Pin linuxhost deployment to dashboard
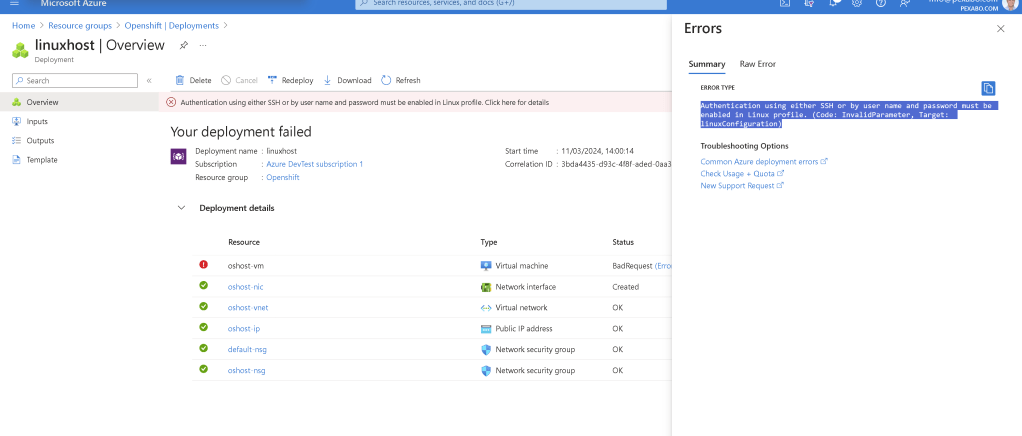The height and width of the screenshot is (436, 1022). (x=184, y=45)
